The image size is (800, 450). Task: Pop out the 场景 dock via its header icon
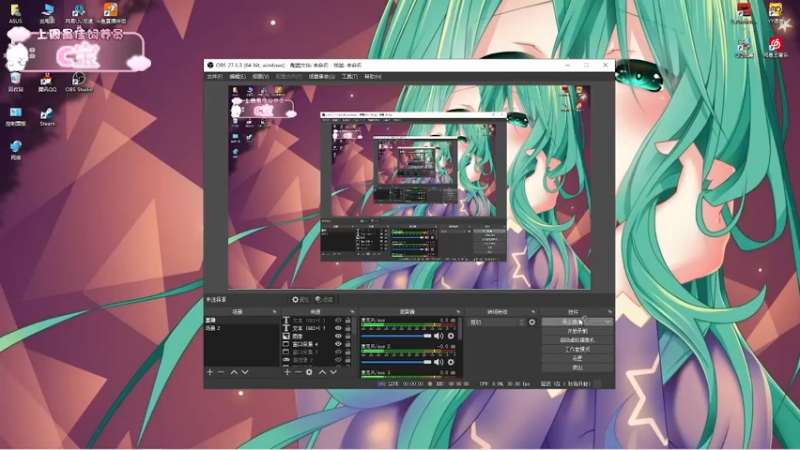click(x=274, y=312)
